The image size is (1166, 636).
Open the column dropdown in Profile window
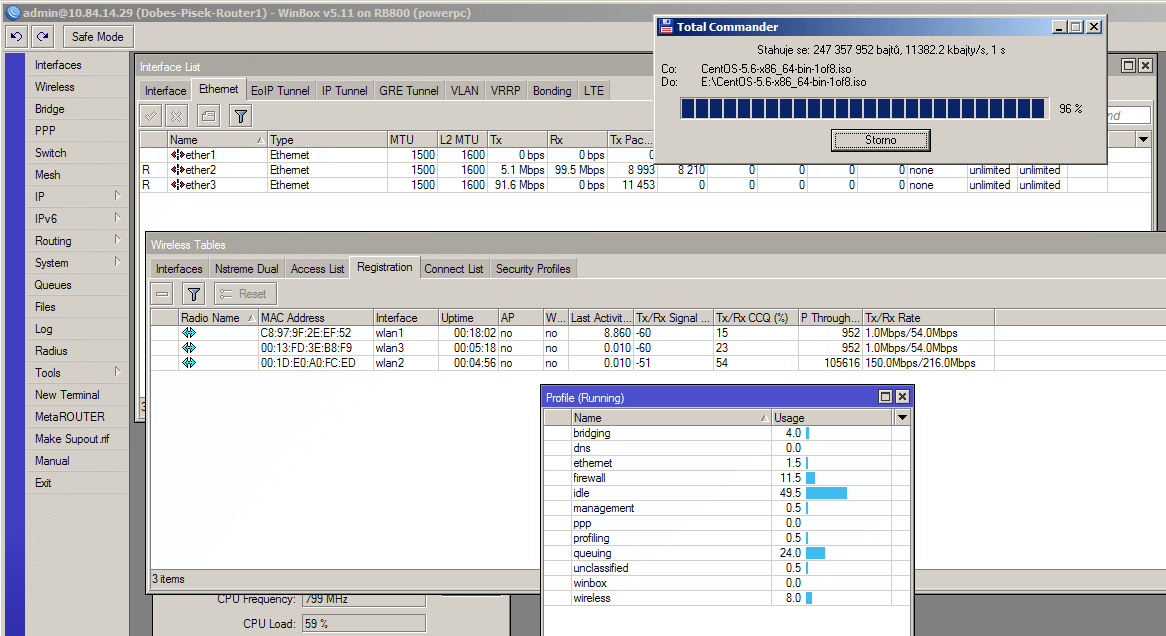point(902,417)
